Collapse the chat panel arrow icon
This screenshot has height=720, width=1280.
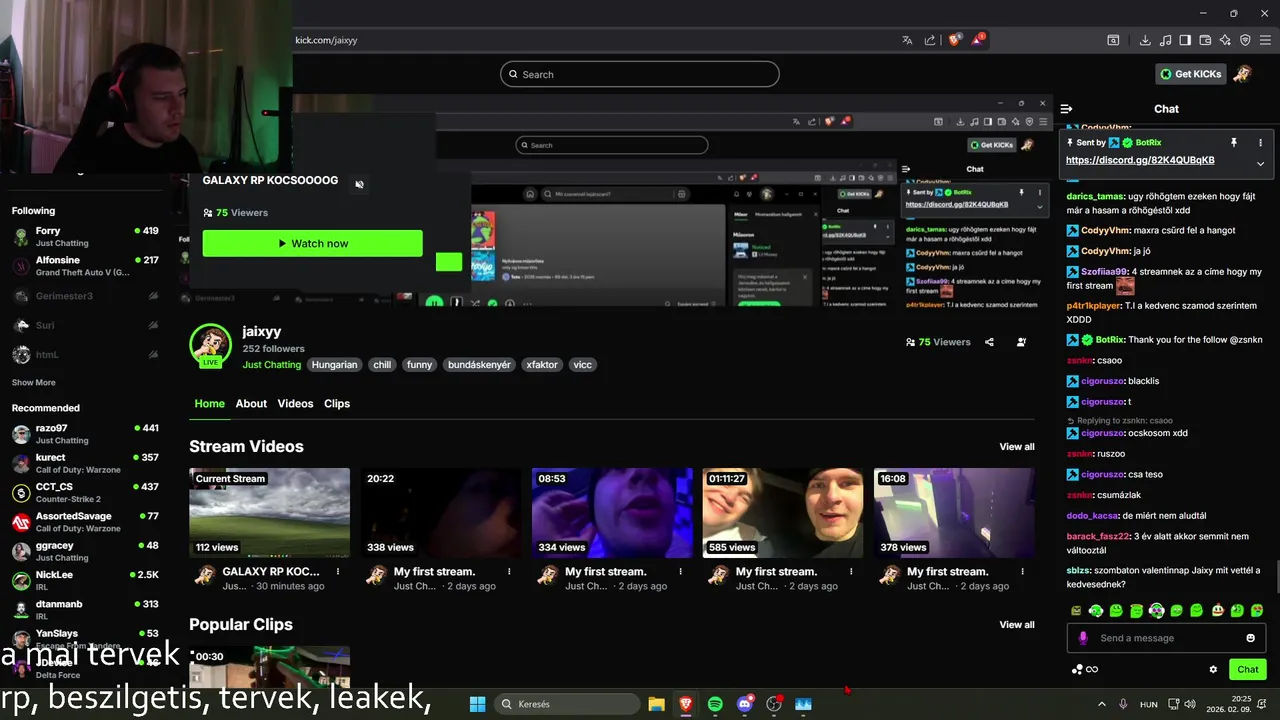click(x=1067, y=109)
